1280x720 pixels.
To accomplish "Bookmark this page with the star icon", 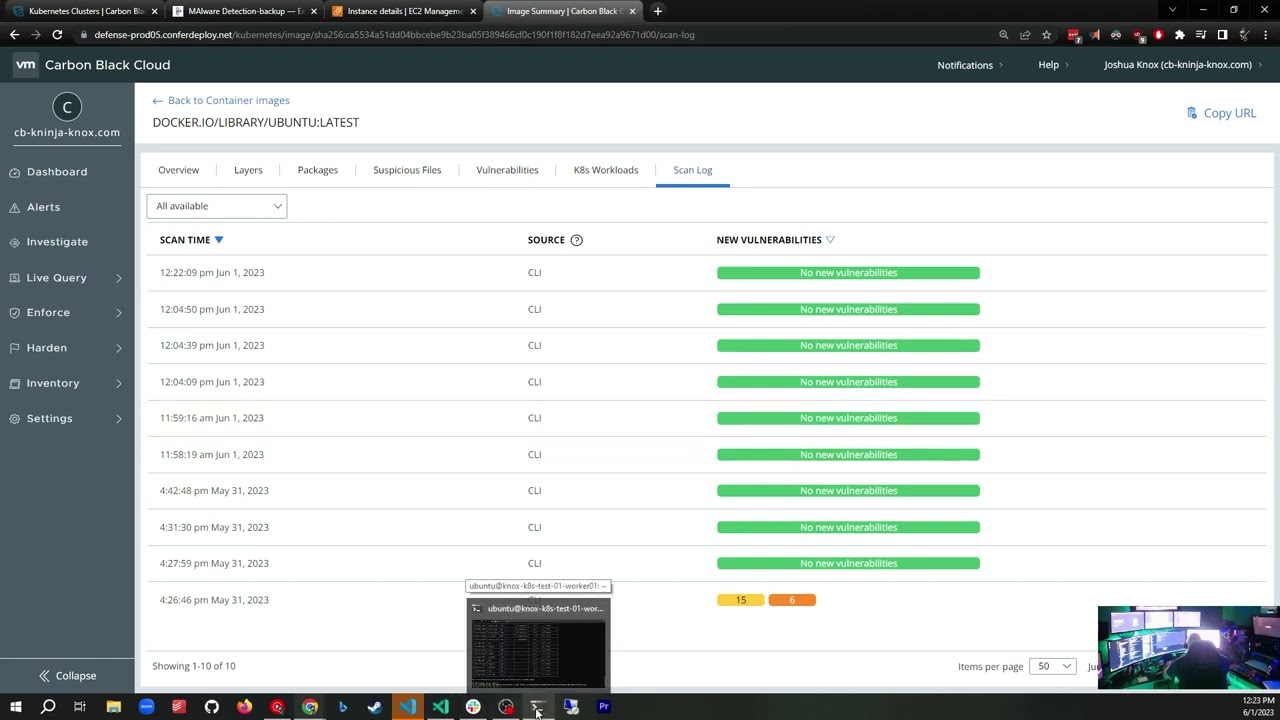I will coord(1047,35).
